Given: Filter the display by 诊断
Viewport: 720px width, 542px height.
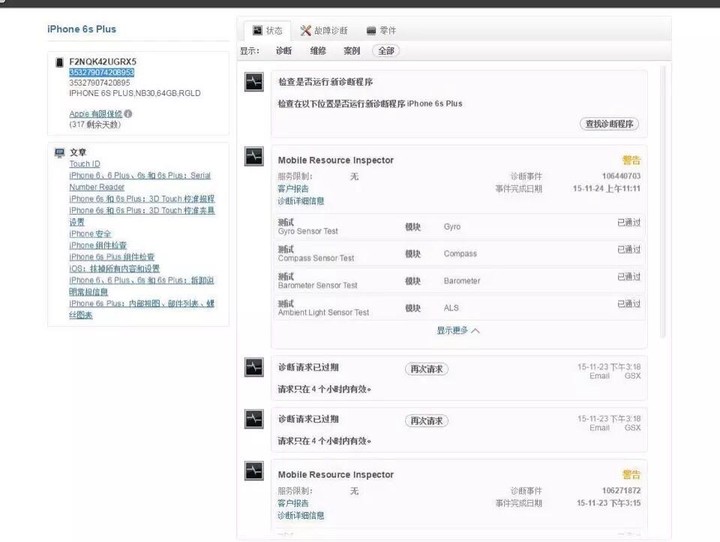Looking at the screenshot, I should 284,50.
